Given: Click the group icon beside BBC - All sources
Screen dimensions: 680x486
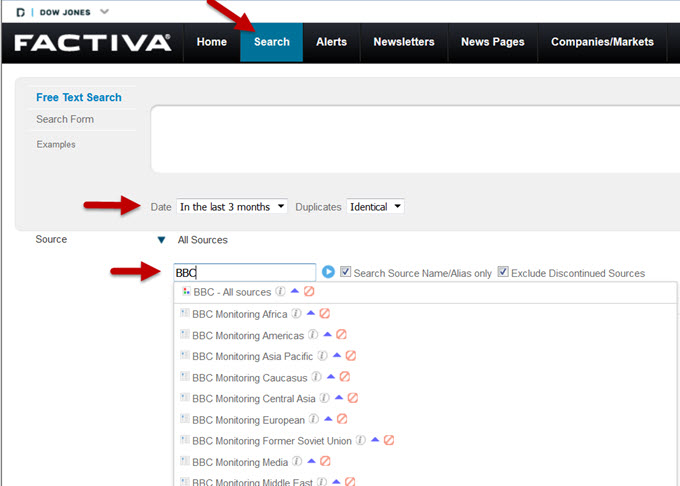Looking at the screenshot, I should pos(186,291).
